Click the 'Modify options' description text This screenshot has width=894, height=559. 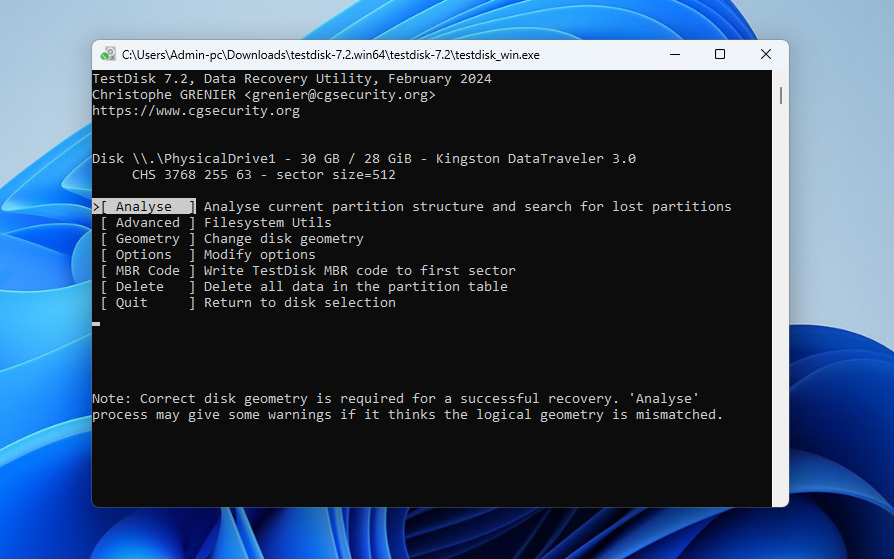(259, 254)
